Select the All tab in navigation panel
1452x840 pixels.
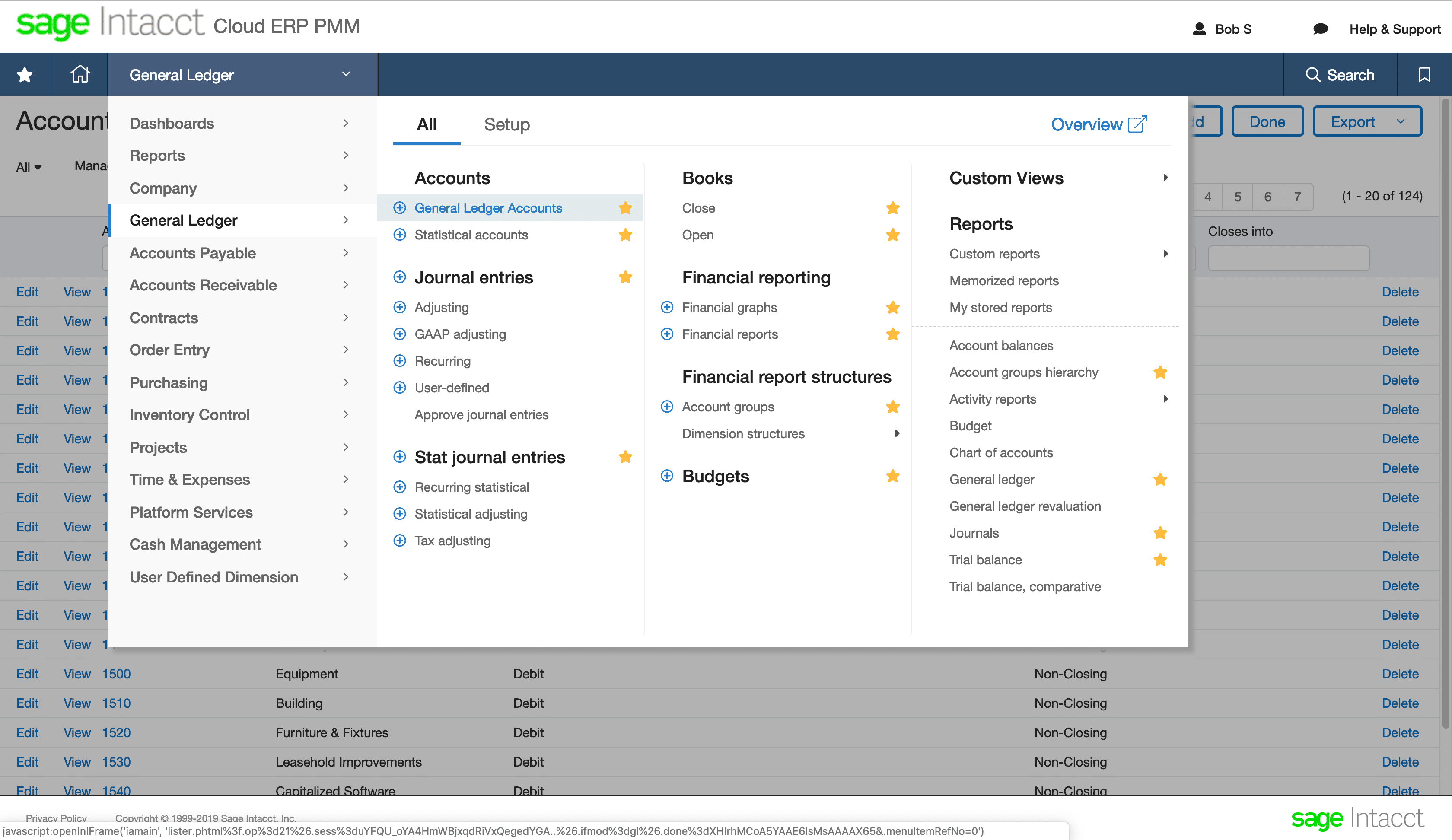426,124
